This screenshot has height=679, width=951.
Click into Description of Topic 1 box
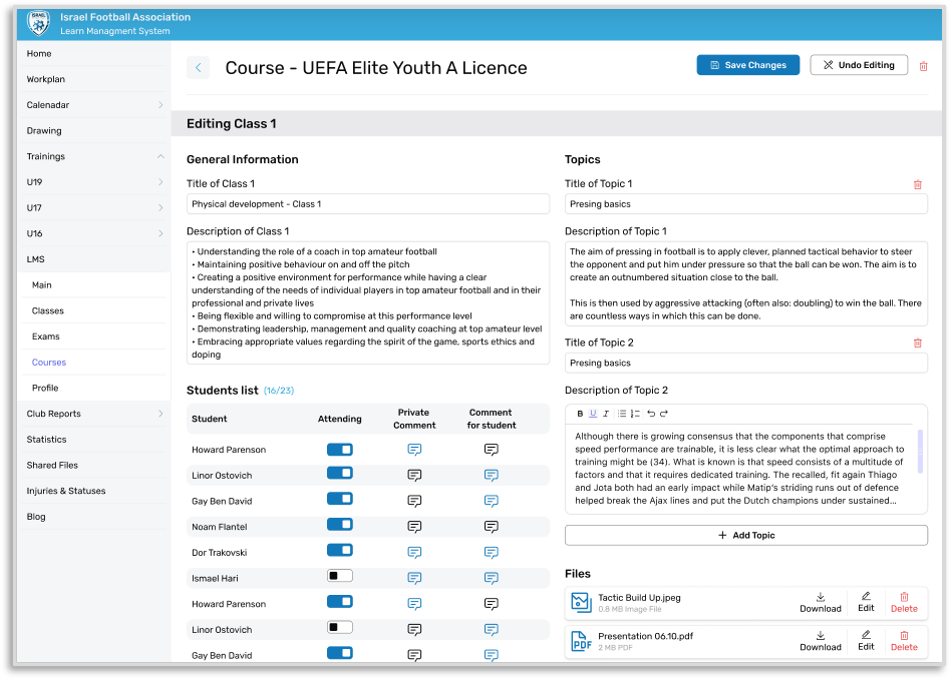click(x=746, y=284)
